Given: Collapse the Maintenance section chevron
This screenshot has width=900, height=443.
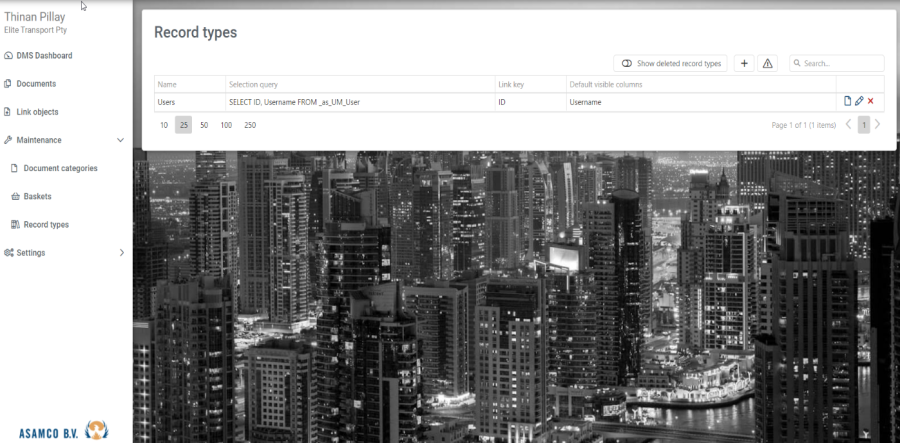Looking at the screenshot, I should [121, 140].
